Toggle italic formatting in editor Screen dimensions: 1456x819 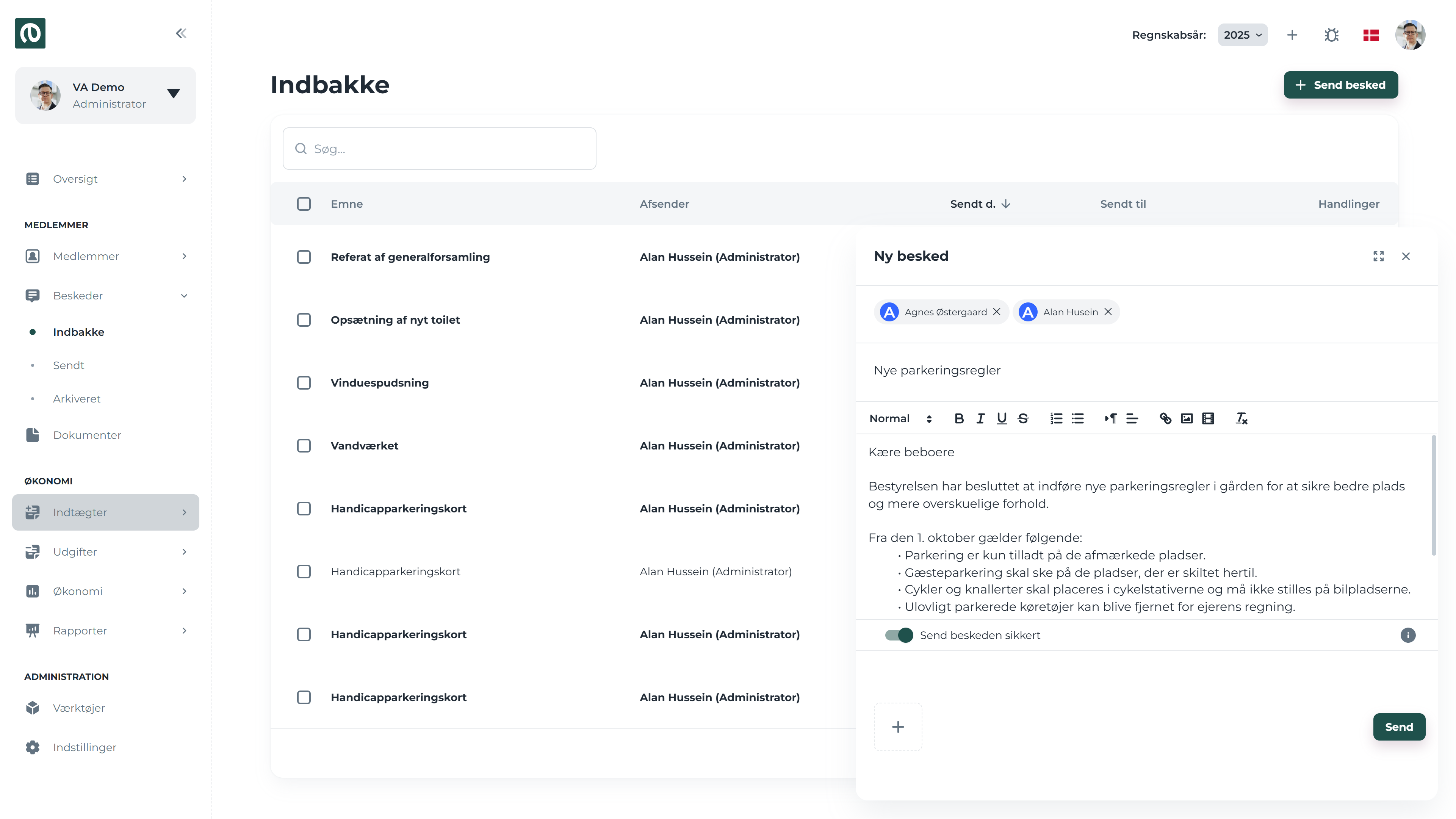coord(980,418)
